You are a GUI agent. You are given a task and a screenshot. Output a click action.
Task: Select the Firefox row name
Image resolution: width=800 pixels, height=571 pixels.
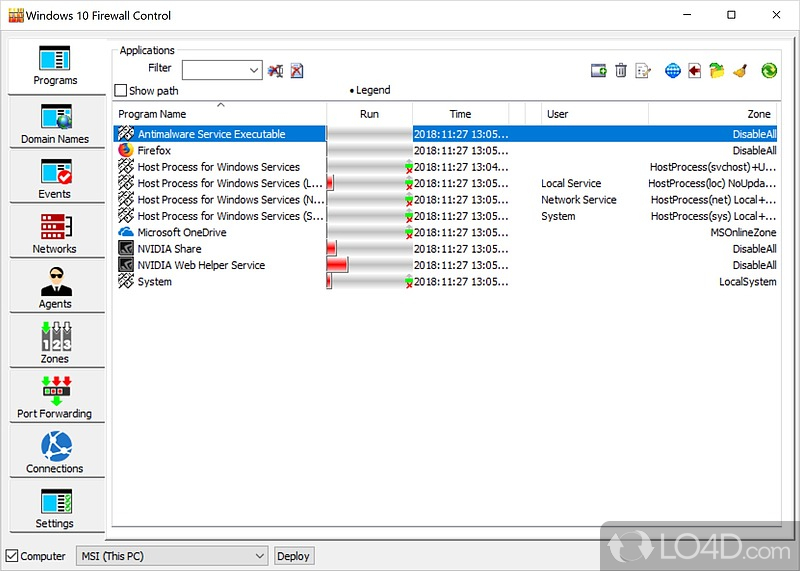click(154, 151)
